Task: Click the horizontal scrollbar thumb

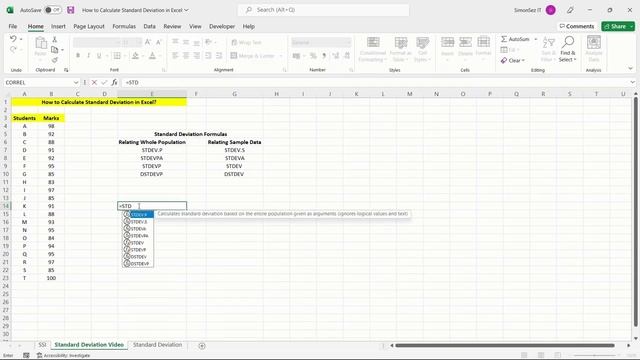Action: pyautogui.click(x=504, y=346)
